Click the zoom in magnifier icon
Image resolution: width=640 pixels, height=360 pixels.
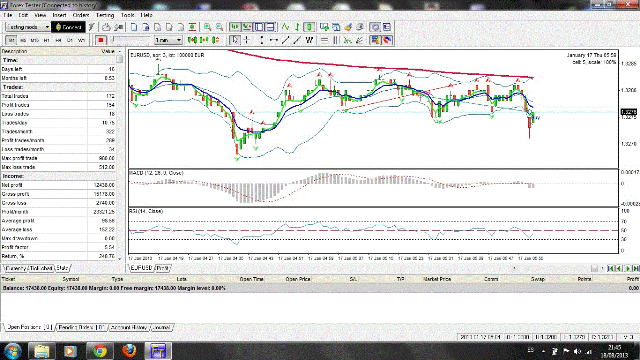point(208,27)
